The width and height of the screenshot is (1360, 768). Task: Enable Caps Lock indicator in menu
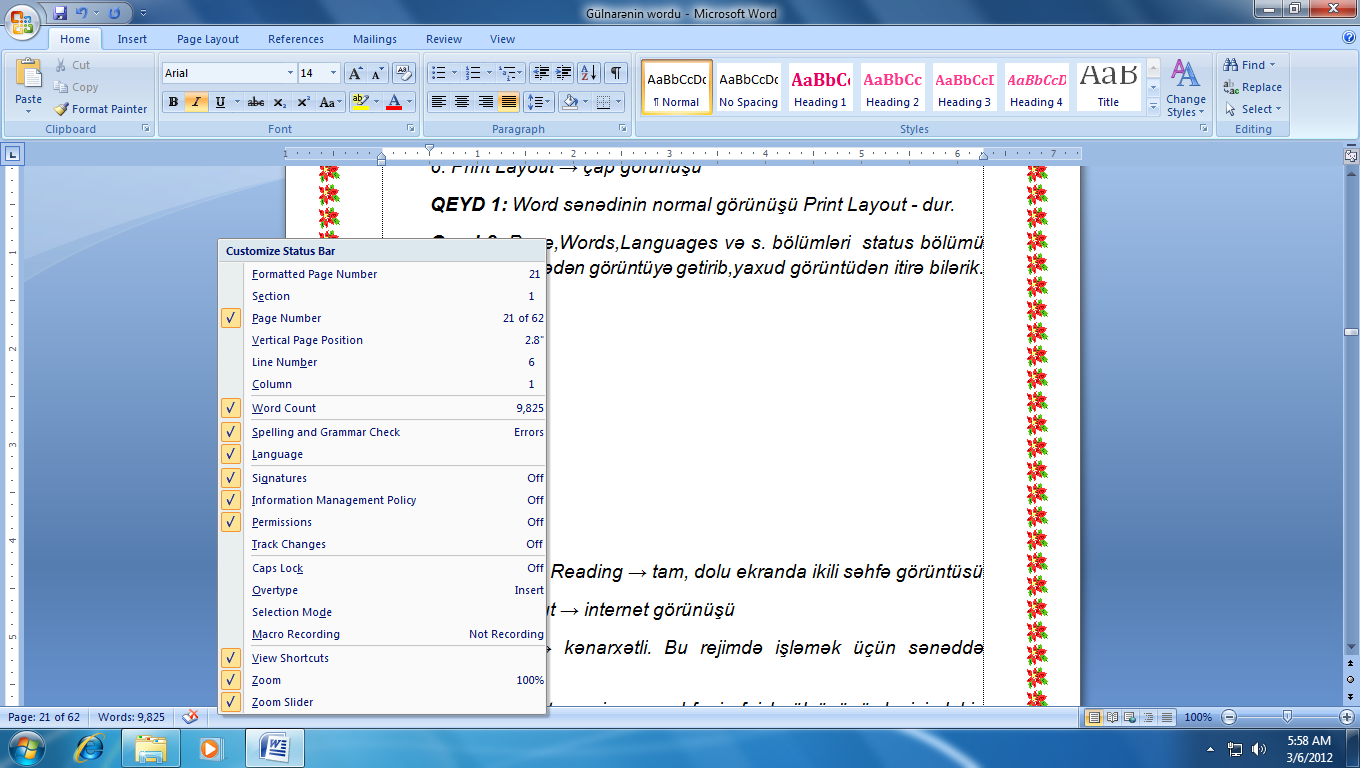pyautogui.click(x=383, y=568)
